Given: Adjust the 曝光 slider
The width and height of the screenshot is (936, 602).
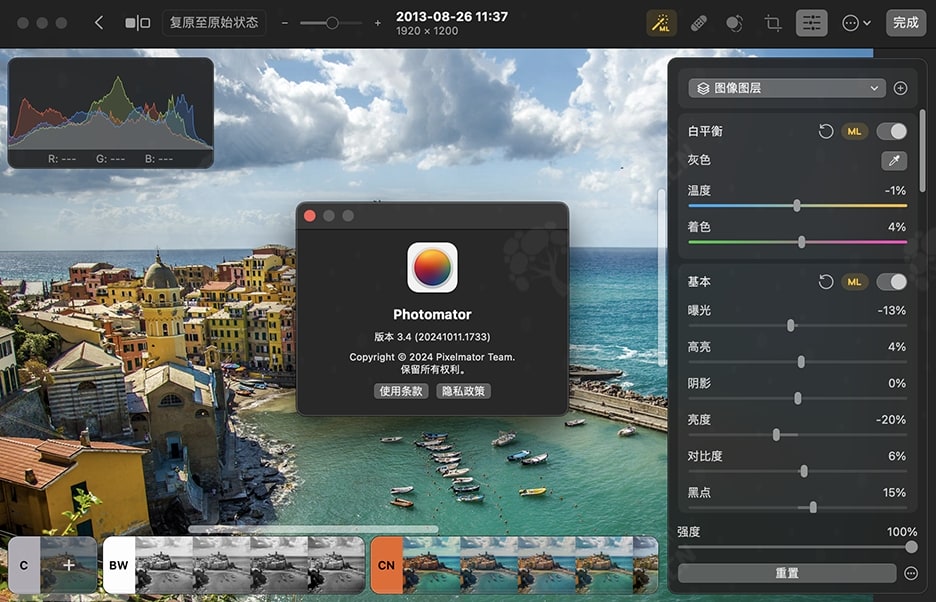Looking at the screenshot, I should (x=797, y=325).
